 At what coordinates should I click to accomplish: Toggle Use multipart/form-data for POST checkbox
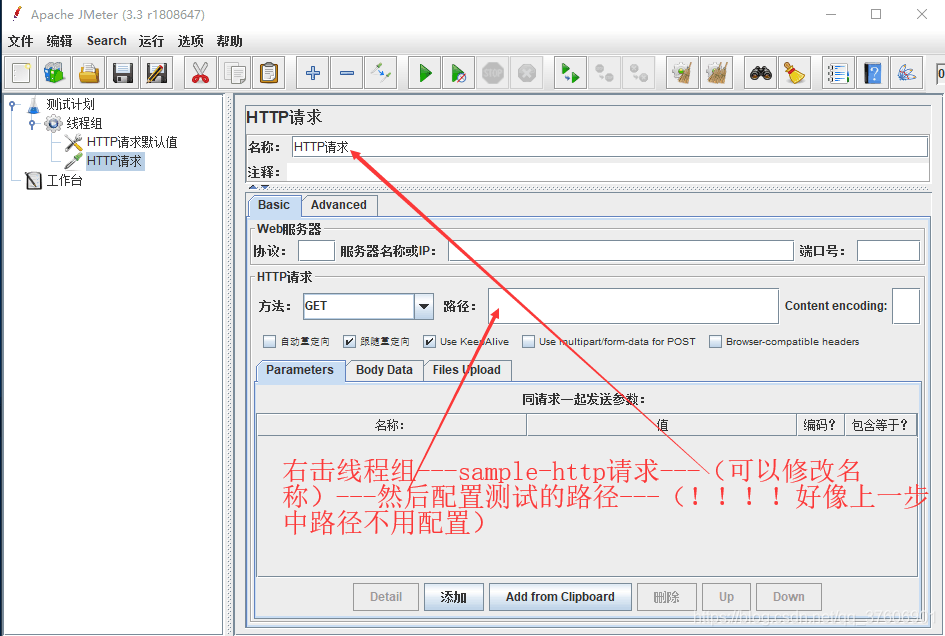[x=529, y=342]
